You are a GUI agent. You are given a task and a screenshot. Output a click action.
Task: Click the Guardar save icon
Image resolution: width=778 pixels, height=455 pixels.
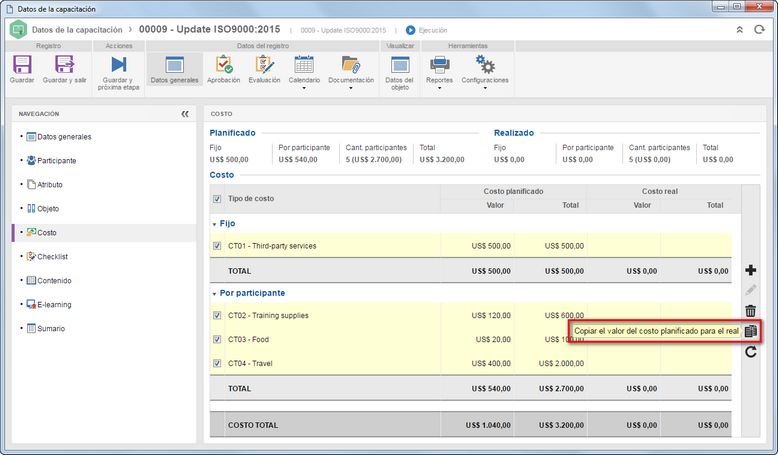pyautogui.click(x=22, y=65)
